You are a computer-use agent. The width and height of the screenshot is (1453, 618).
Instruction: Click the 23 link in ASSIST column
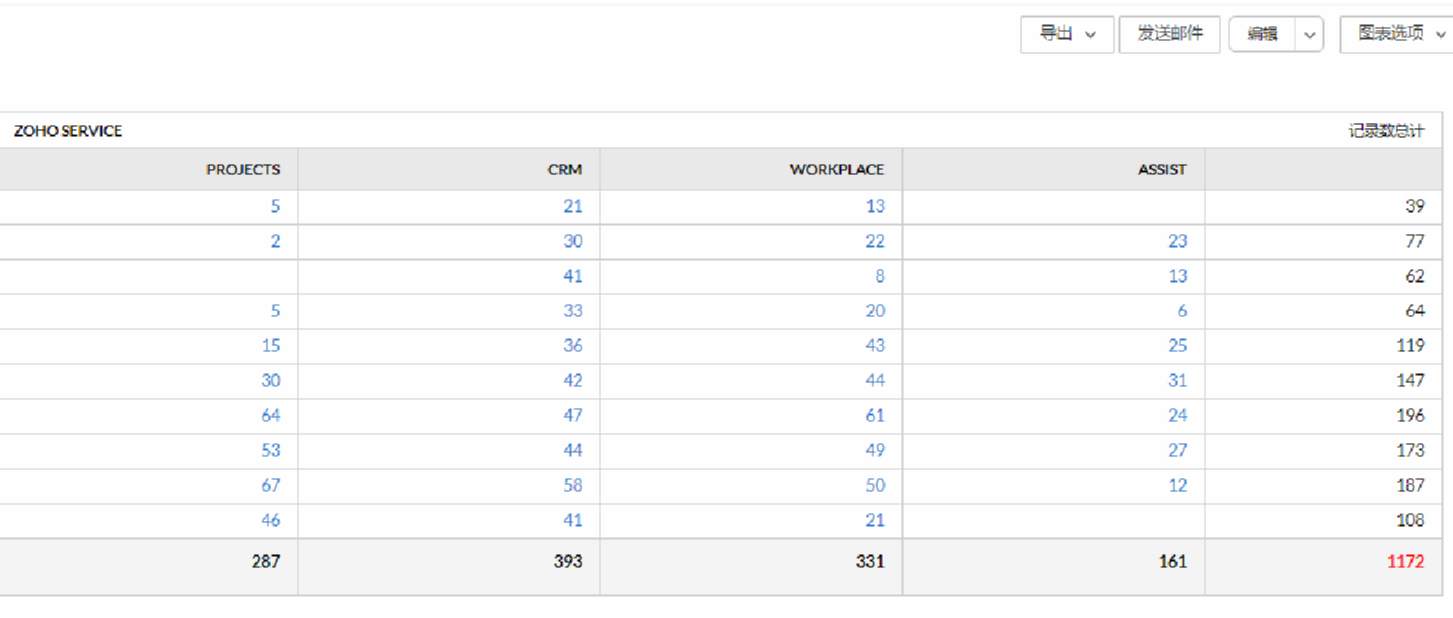point(1177,241)
